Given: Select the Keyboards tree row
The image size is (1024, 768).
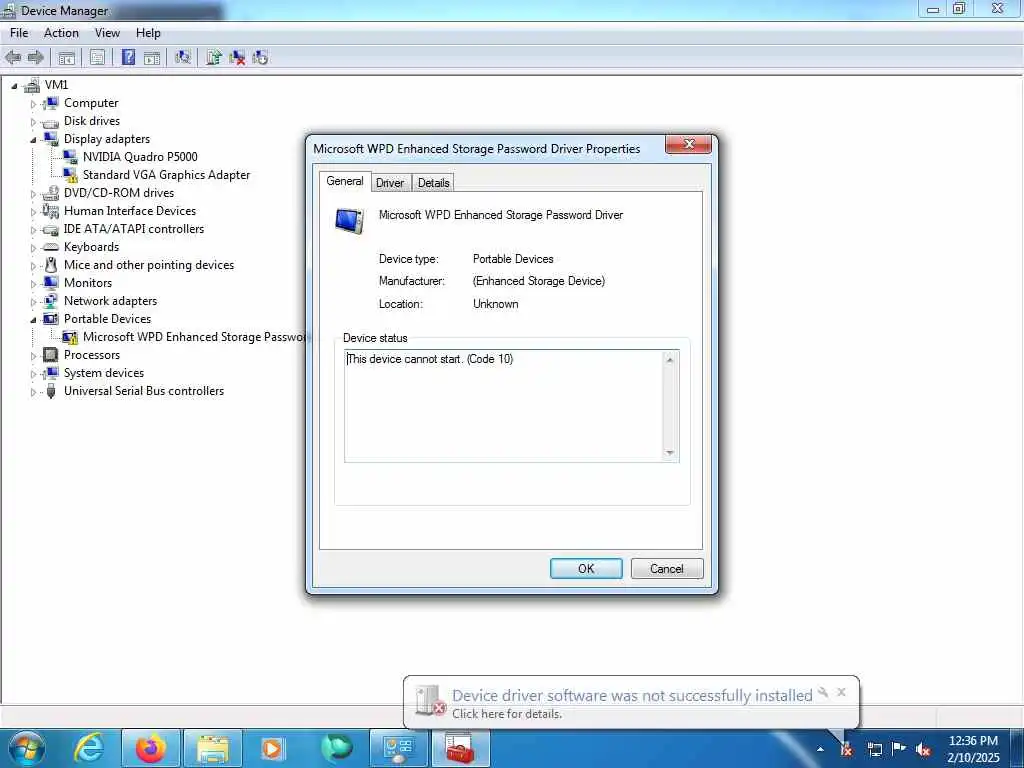Looking at the screenshot, I should click(91, 247).
